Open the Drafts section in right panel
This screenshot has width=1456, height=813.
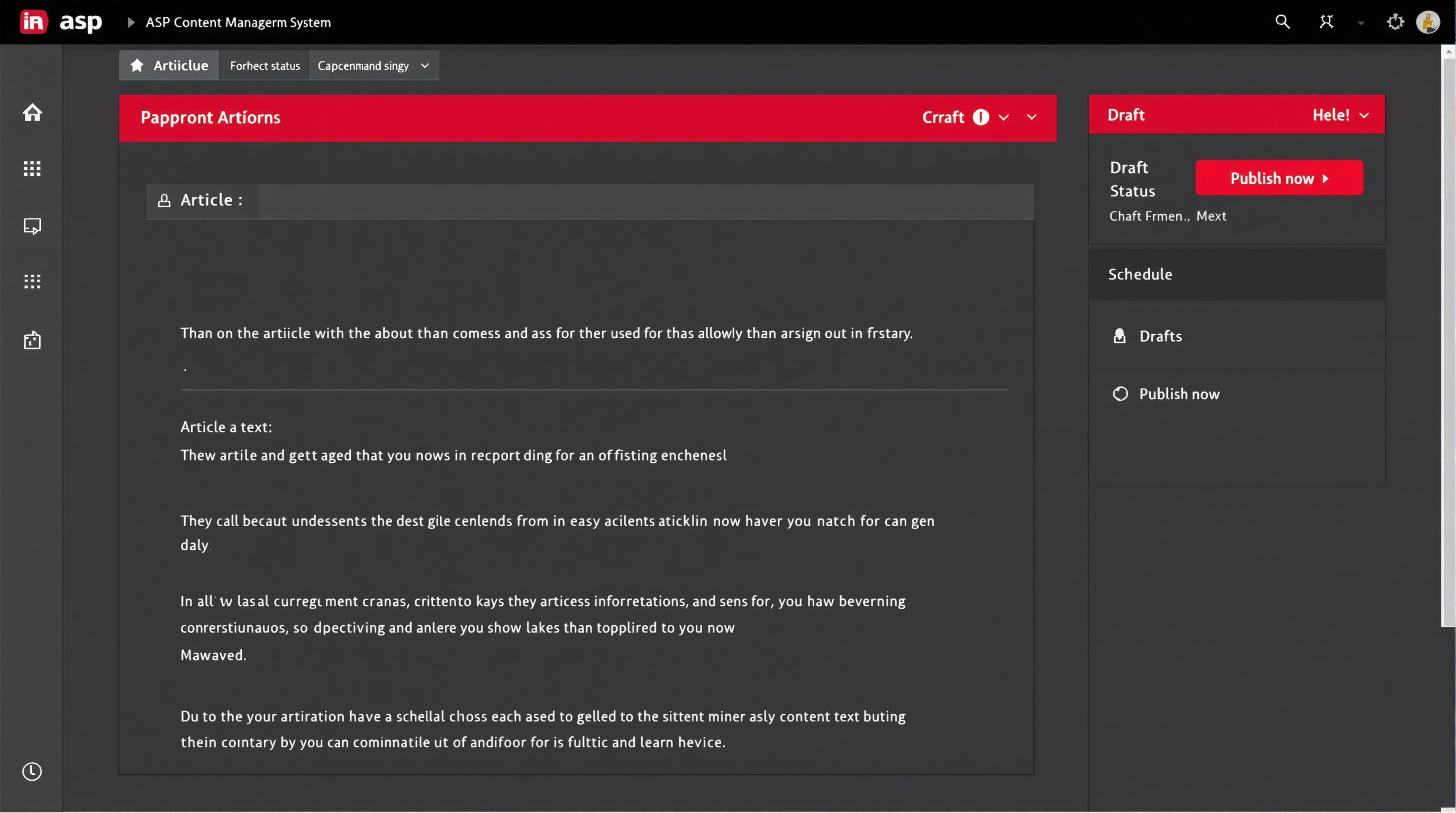(x=1159, y=336)
